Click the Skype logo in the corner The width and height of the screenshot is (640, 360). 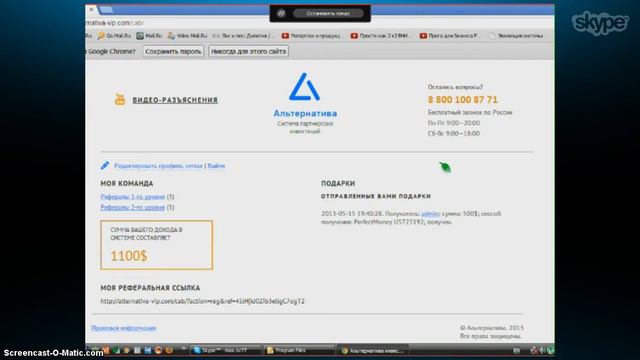[x=600, y=23]
